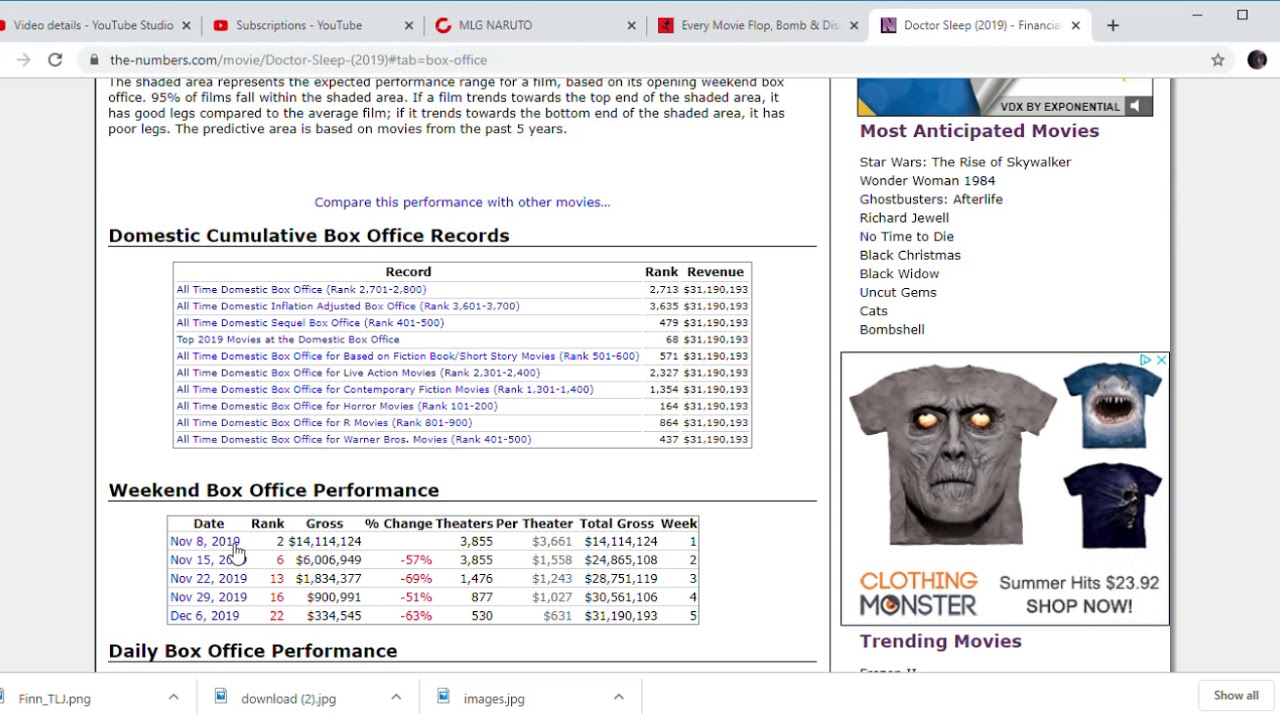Expand options for images.jpg download
1280x720 pixels.
[618, 697]
